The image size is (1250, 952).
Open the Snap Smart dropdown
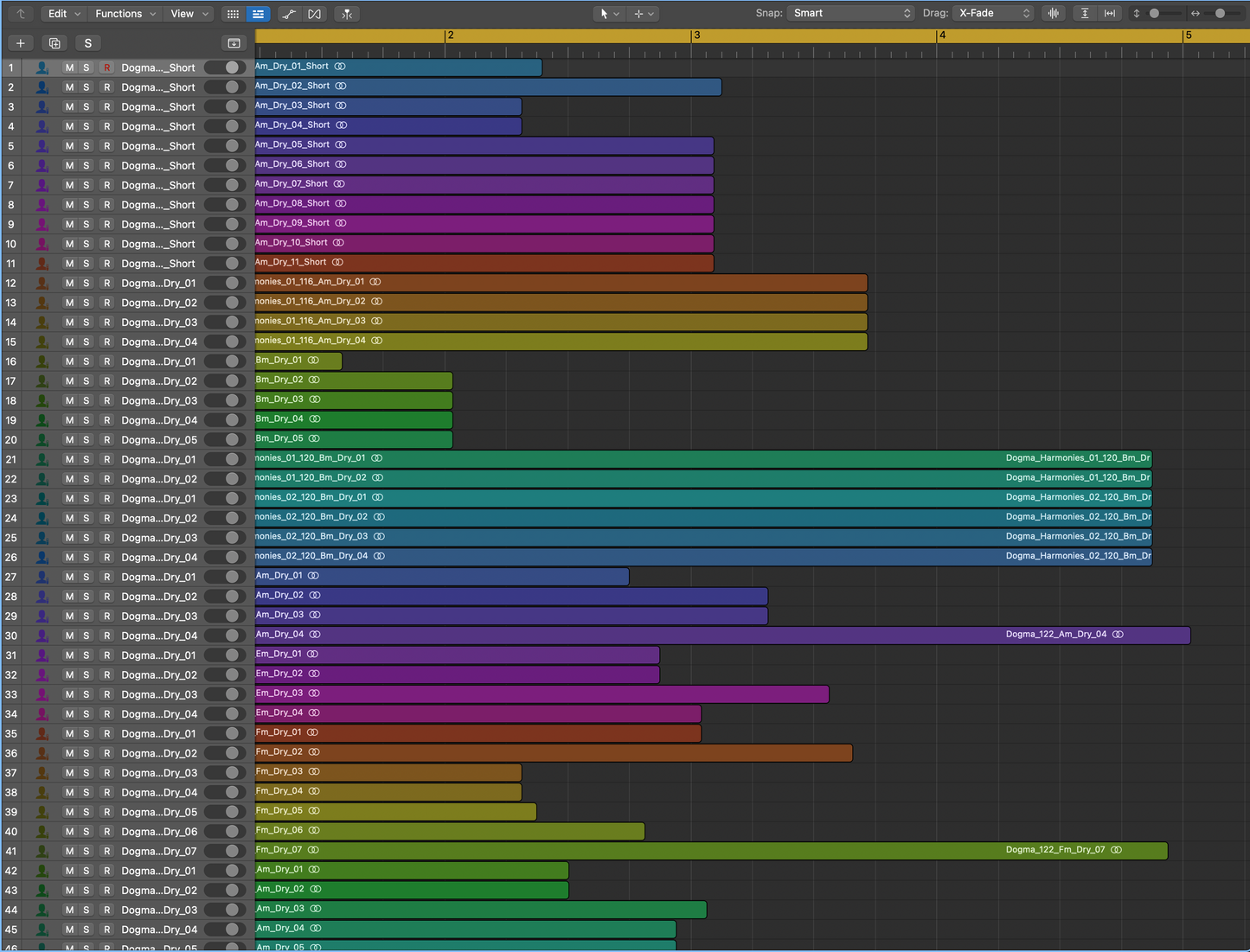click(849, 13)
